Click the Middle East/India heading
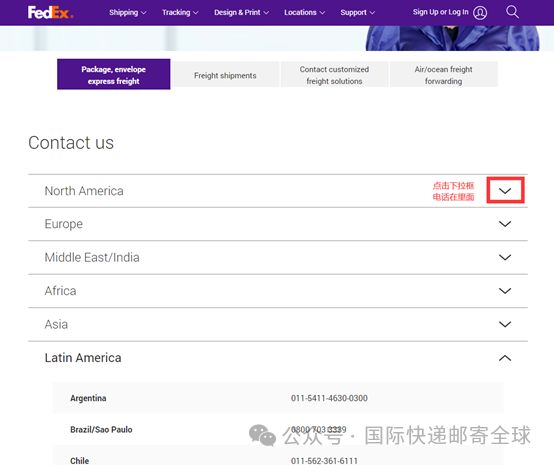 [x=92, y=257]
